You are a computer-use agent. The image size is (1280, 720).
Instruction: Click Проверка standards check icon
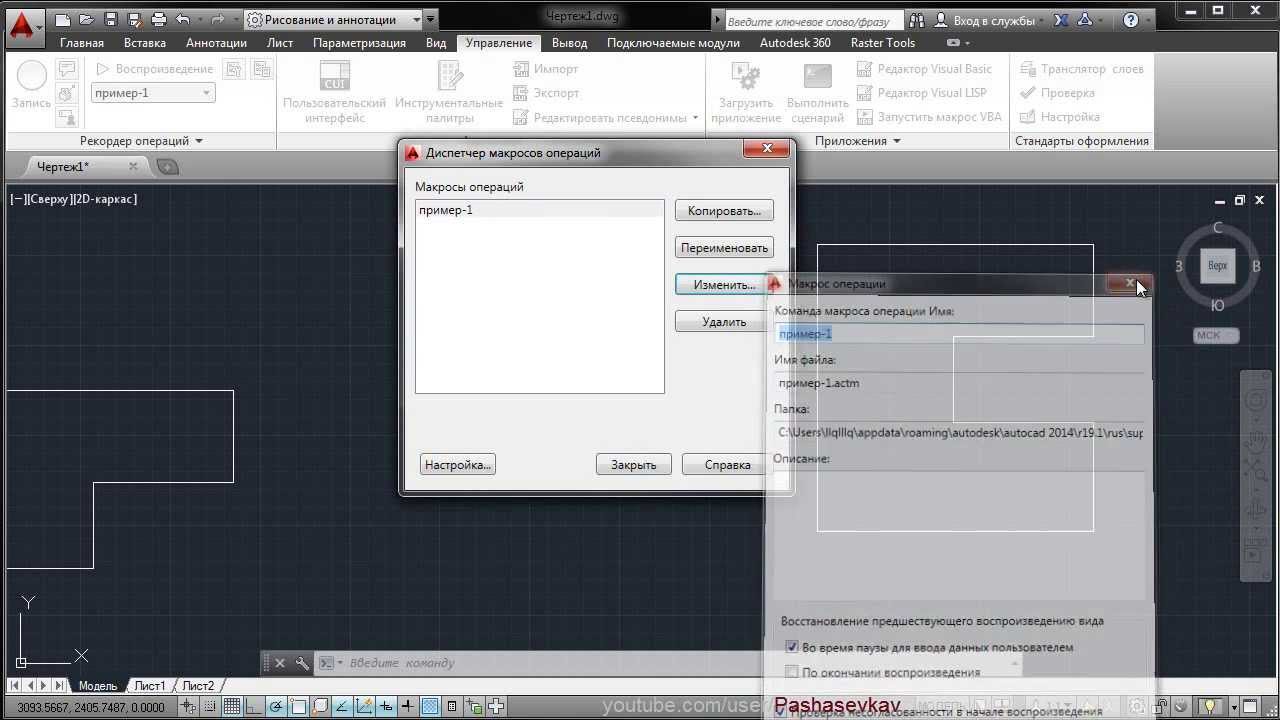pyautogui.click(x=1027, y=93)
